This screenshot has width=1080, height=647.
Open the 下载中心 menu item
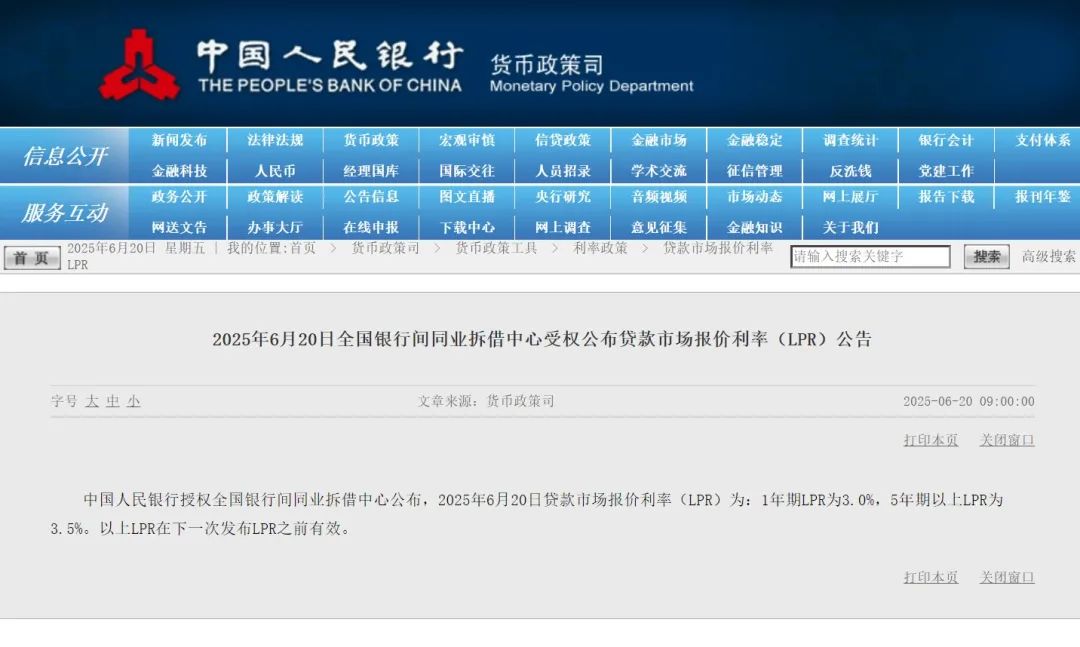467,228
